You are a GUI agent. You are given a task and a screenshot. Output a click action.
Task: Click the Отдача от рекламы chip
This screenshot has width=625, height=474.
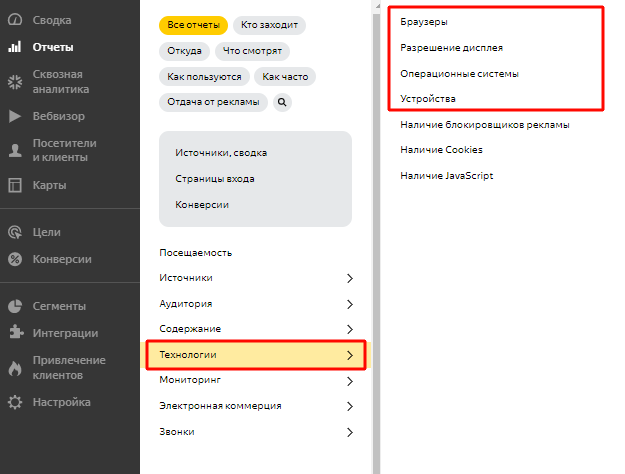(213, 102)
